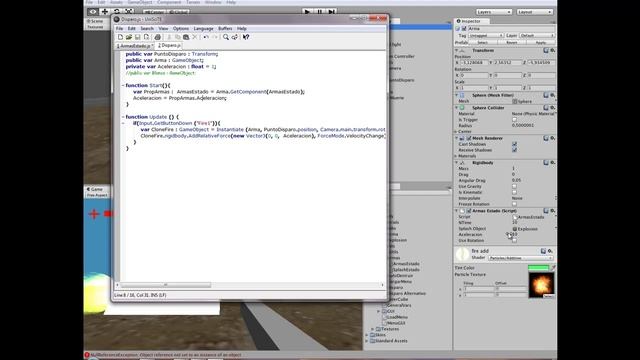Click the prefab Revert button
This screenshot has height=360, width=640.
(x=512, y=42)
